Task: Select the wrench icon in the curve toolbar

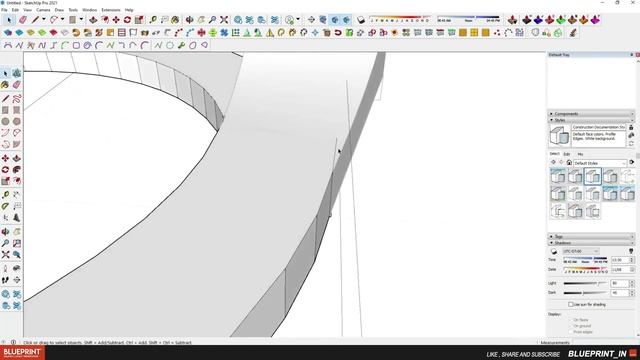Action: [x=181, y=45]
